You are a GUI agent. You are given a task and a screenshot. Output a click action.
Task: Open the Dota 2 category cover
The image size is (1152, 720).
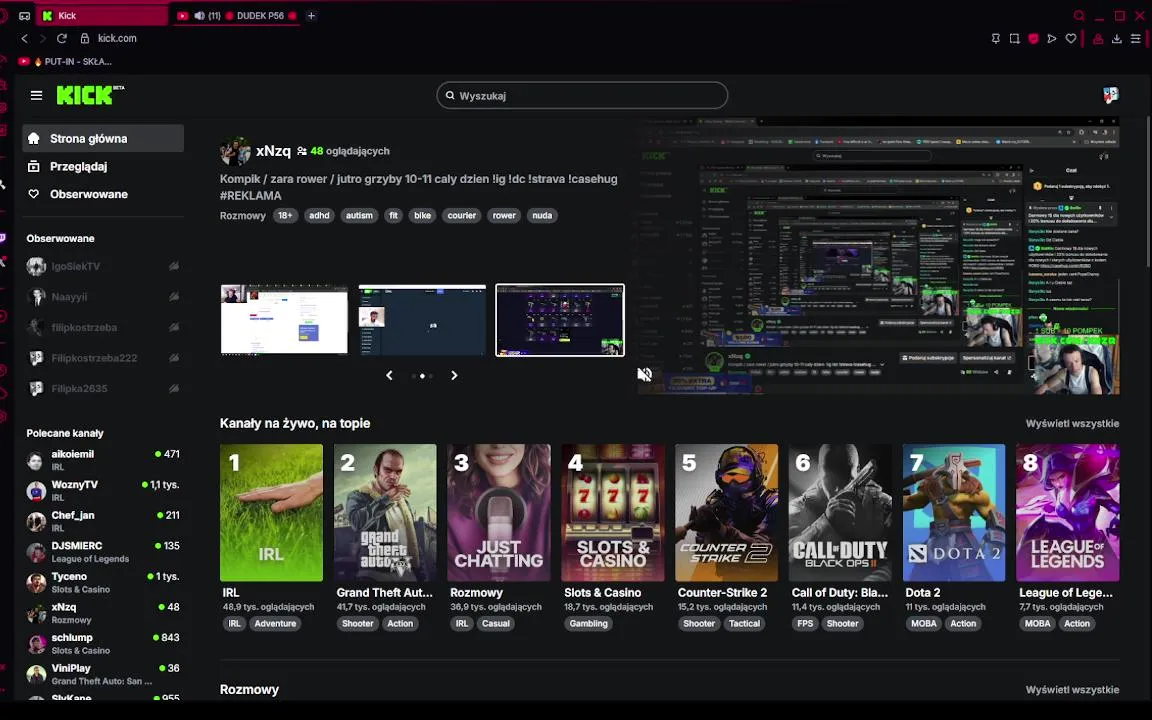coord(954,512)
